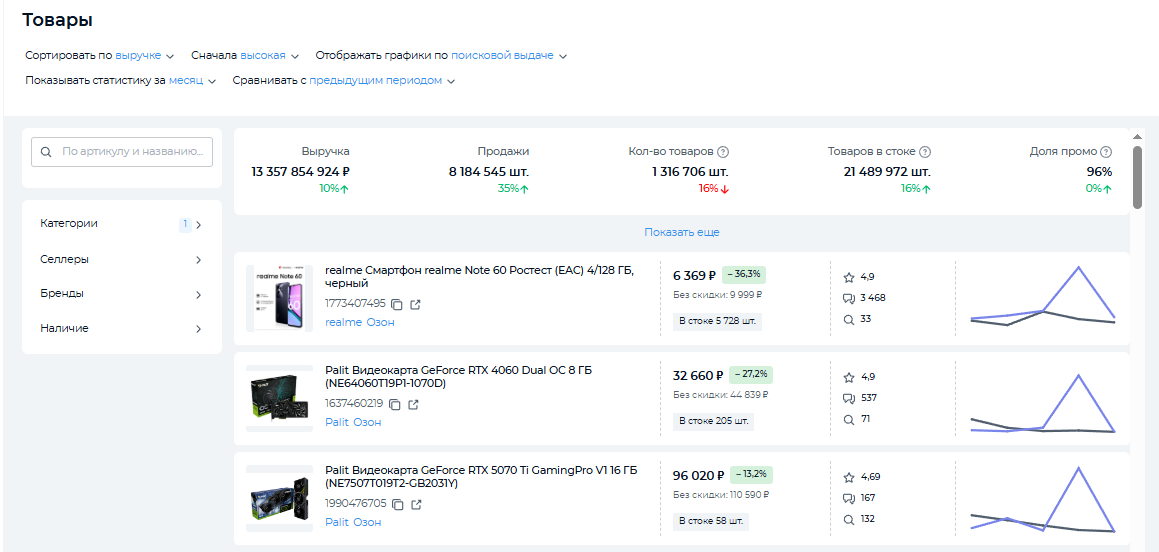Viewport: 1159px width, 552px height.
Task: Open realme Note 60 product in new tab
Action: (416, 304)
